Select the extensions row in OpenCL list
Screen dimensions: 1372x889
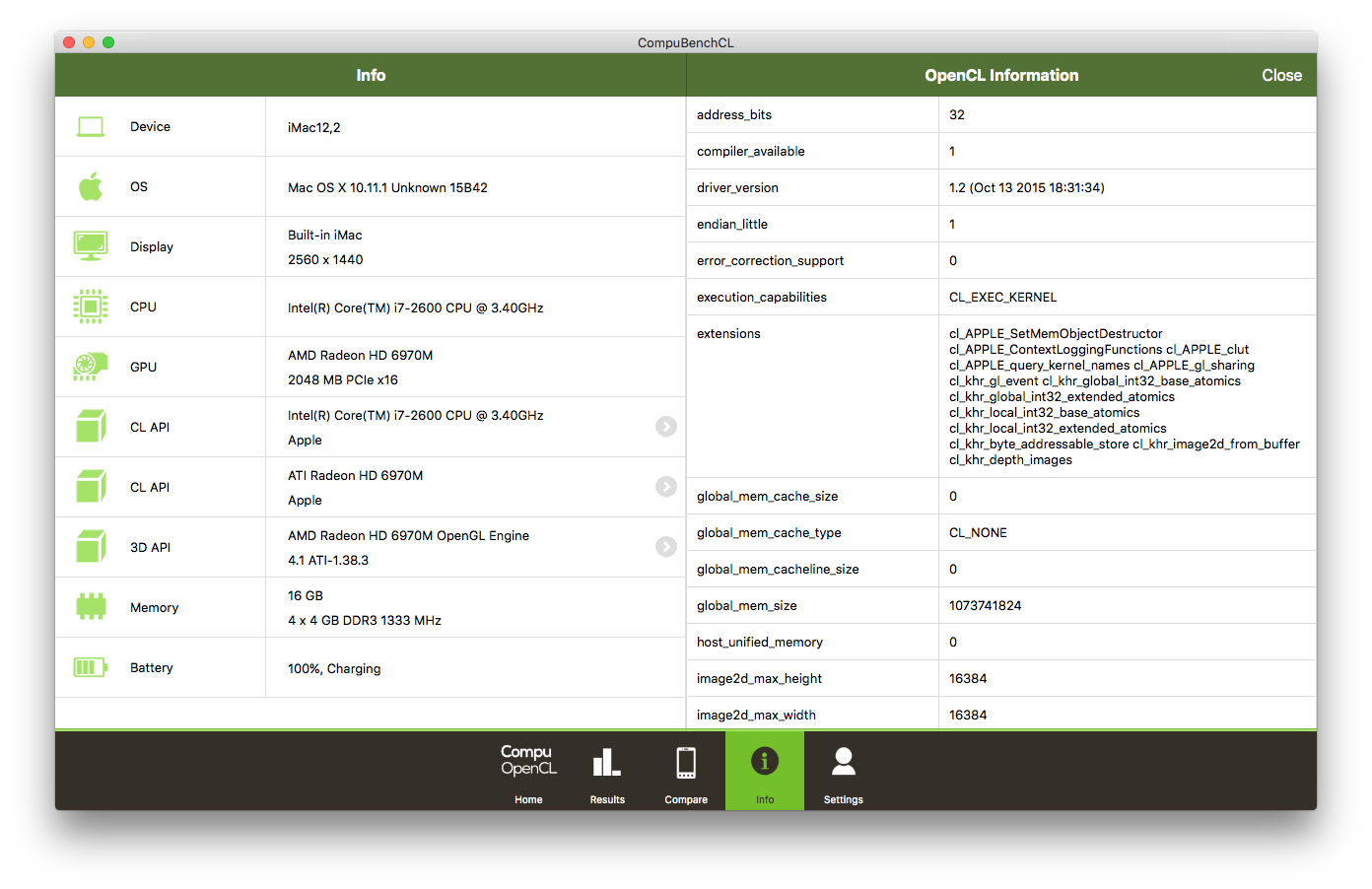(728, 334)
